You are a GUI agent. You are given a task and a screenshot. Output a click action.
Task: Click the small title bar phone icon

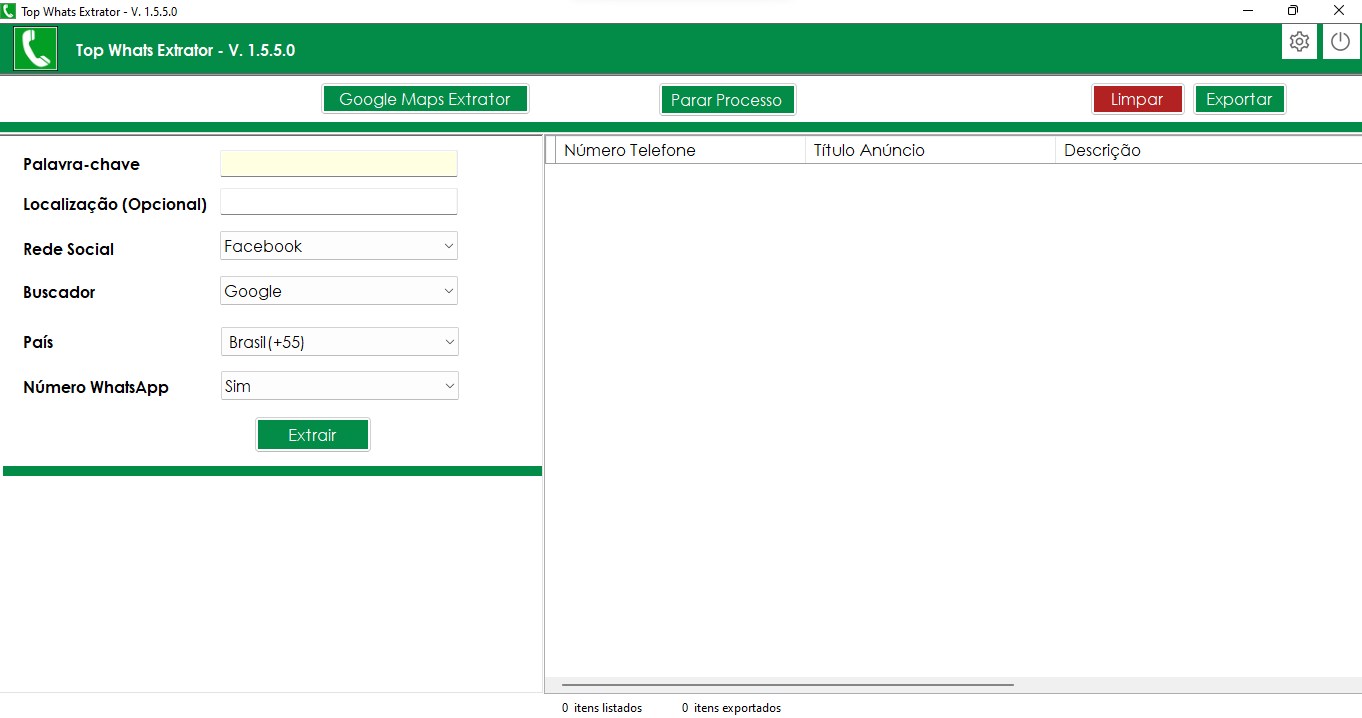coord(9,10)
